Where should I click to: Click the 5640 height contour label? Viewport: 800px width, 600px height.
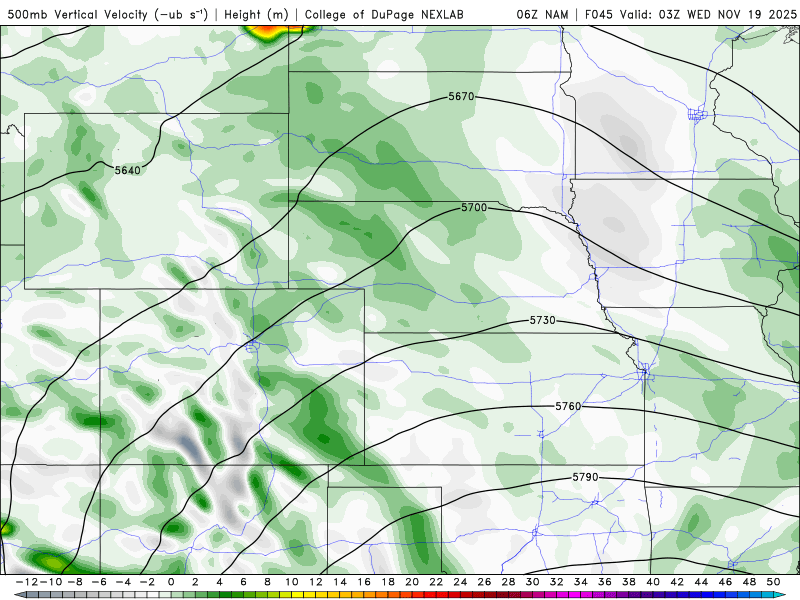point(127,170)
